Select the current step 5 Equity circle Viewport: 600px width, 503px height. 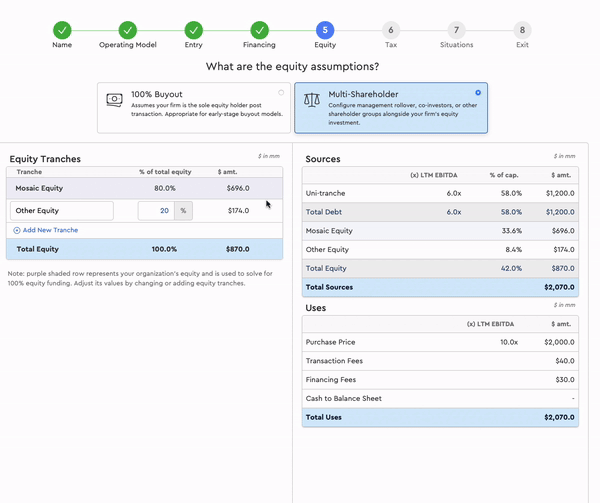(x=325, y=30)
